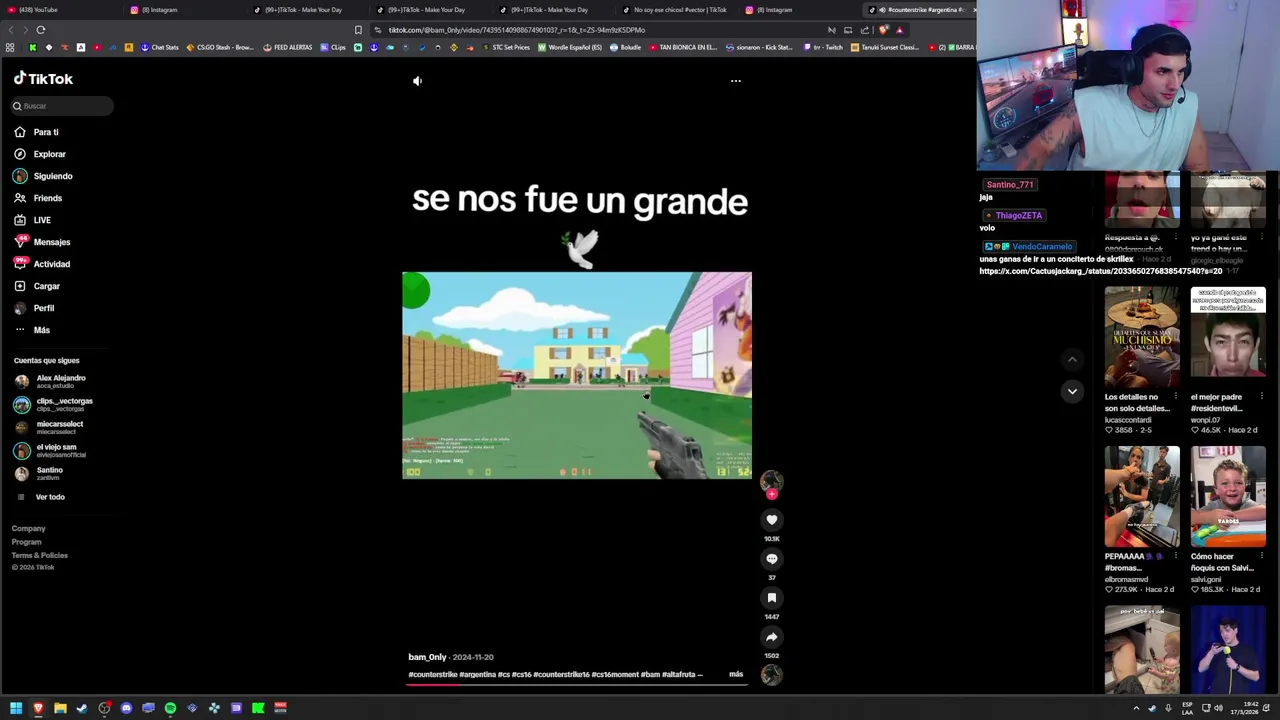The width and height of the screenshot is (1280, 720).
Task: Go to next video down arrow
Action: coord(1072,391)
